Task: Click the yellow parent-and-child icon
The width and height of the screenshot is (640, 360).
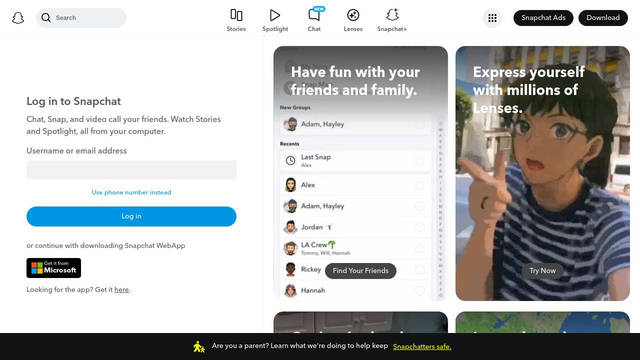Action: tap(199, 347)
